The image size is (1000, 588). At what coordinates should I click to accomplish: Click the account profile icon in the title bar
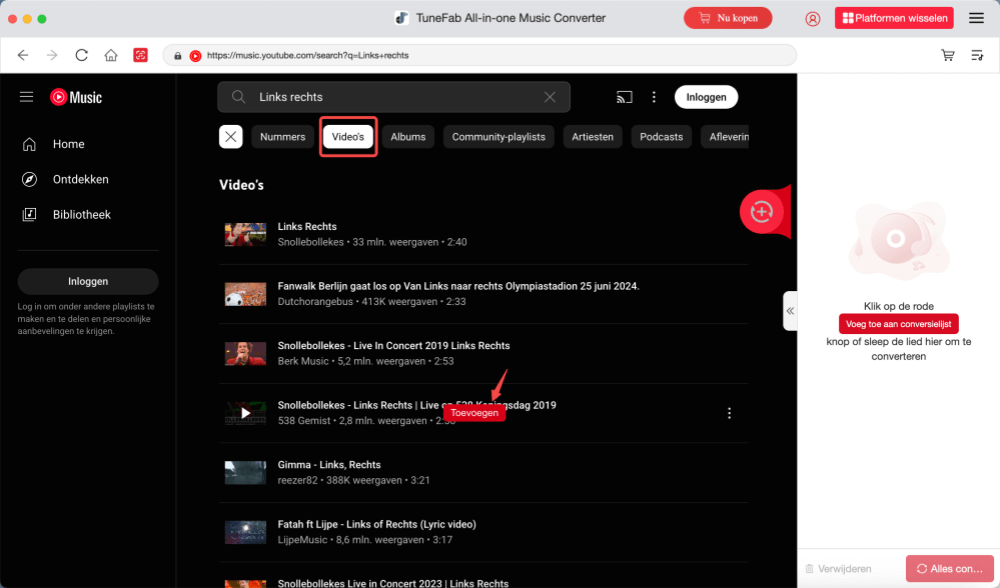812,17
